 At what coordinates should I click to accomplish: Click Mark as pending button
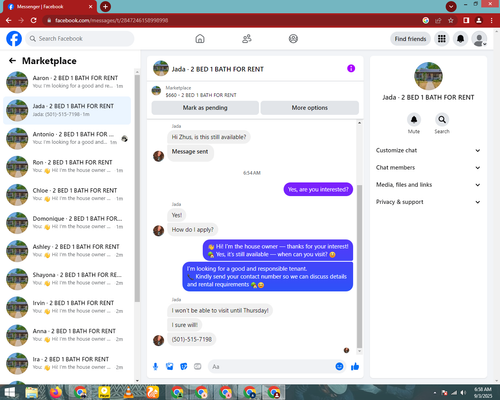pos(205,108)
